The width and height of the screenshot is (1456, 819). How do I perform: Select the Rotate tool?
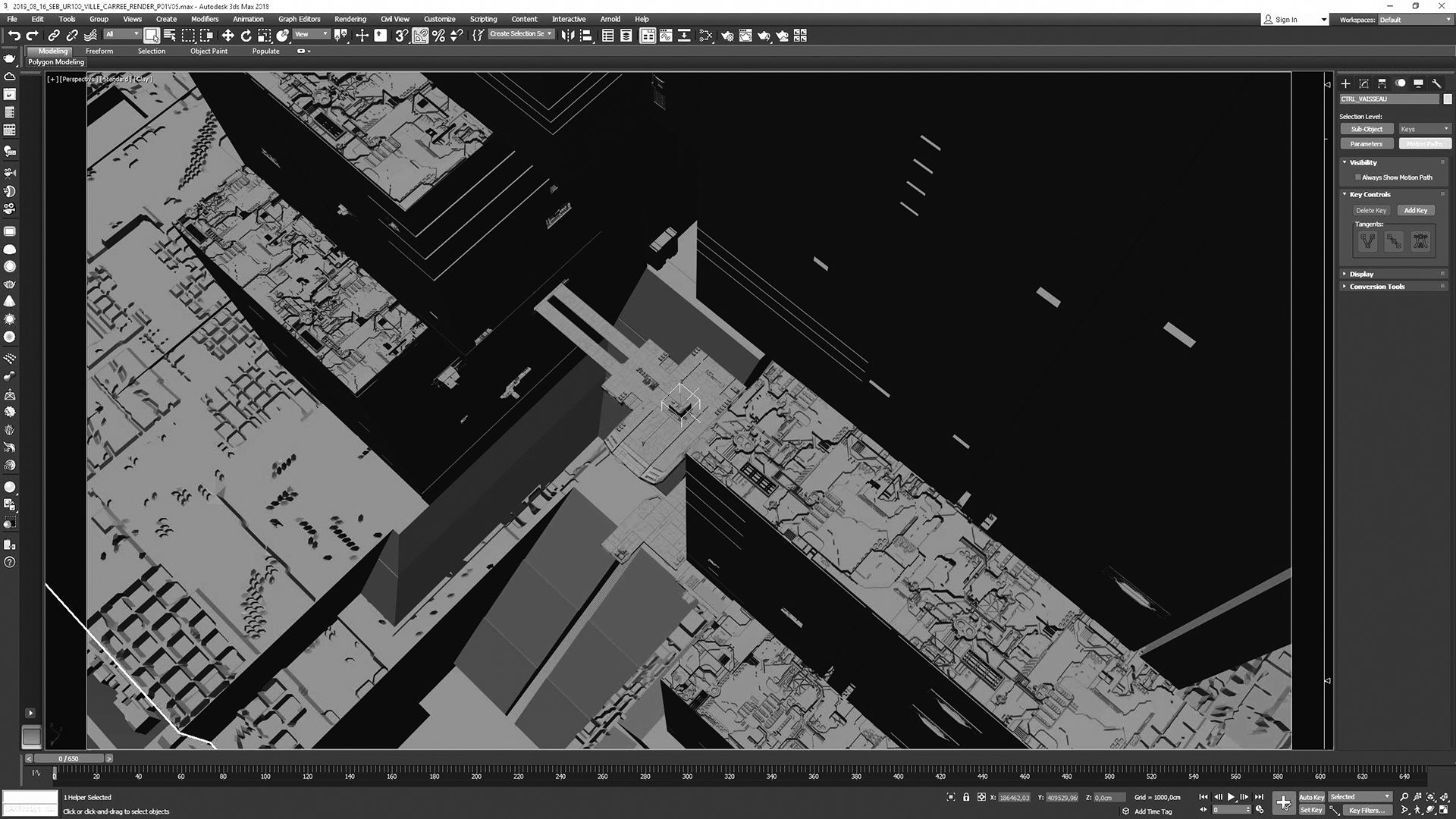pos(246,35)
